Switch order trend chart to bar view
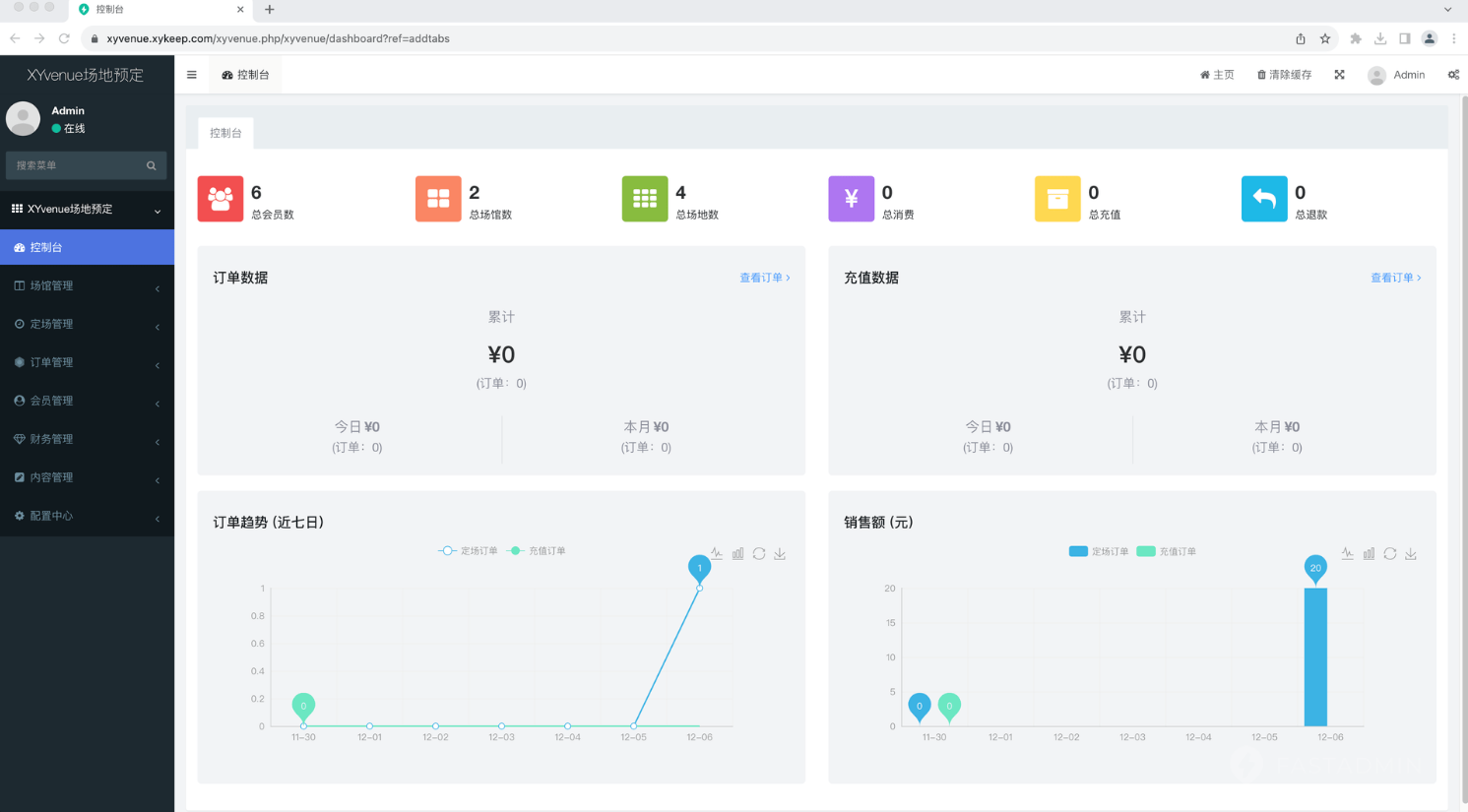Image resolution: width=1468 pixels, height=812 pixels. click(737, 554)
